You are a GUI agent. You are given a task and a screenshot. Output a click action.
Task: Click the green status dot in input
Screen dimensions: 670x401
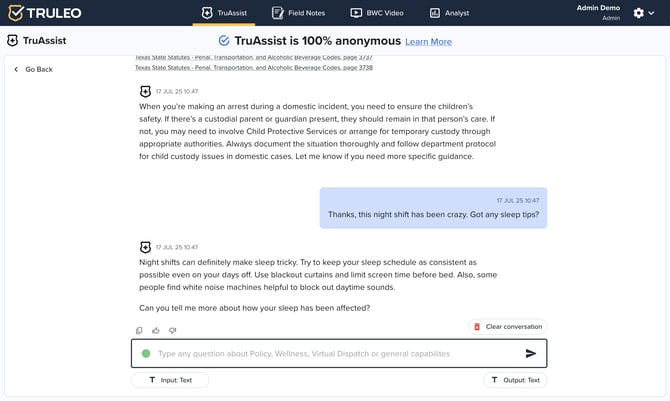pos(146,353)
